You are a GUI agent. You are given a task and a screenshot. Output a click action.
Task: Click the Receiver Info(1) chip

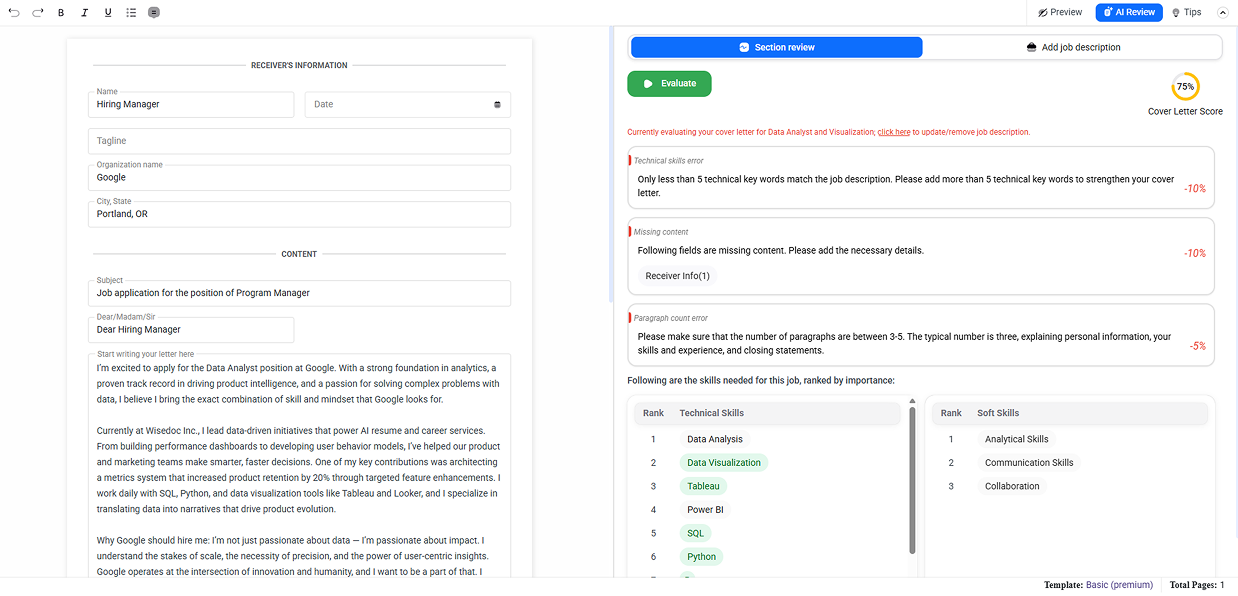coord(677,275)
